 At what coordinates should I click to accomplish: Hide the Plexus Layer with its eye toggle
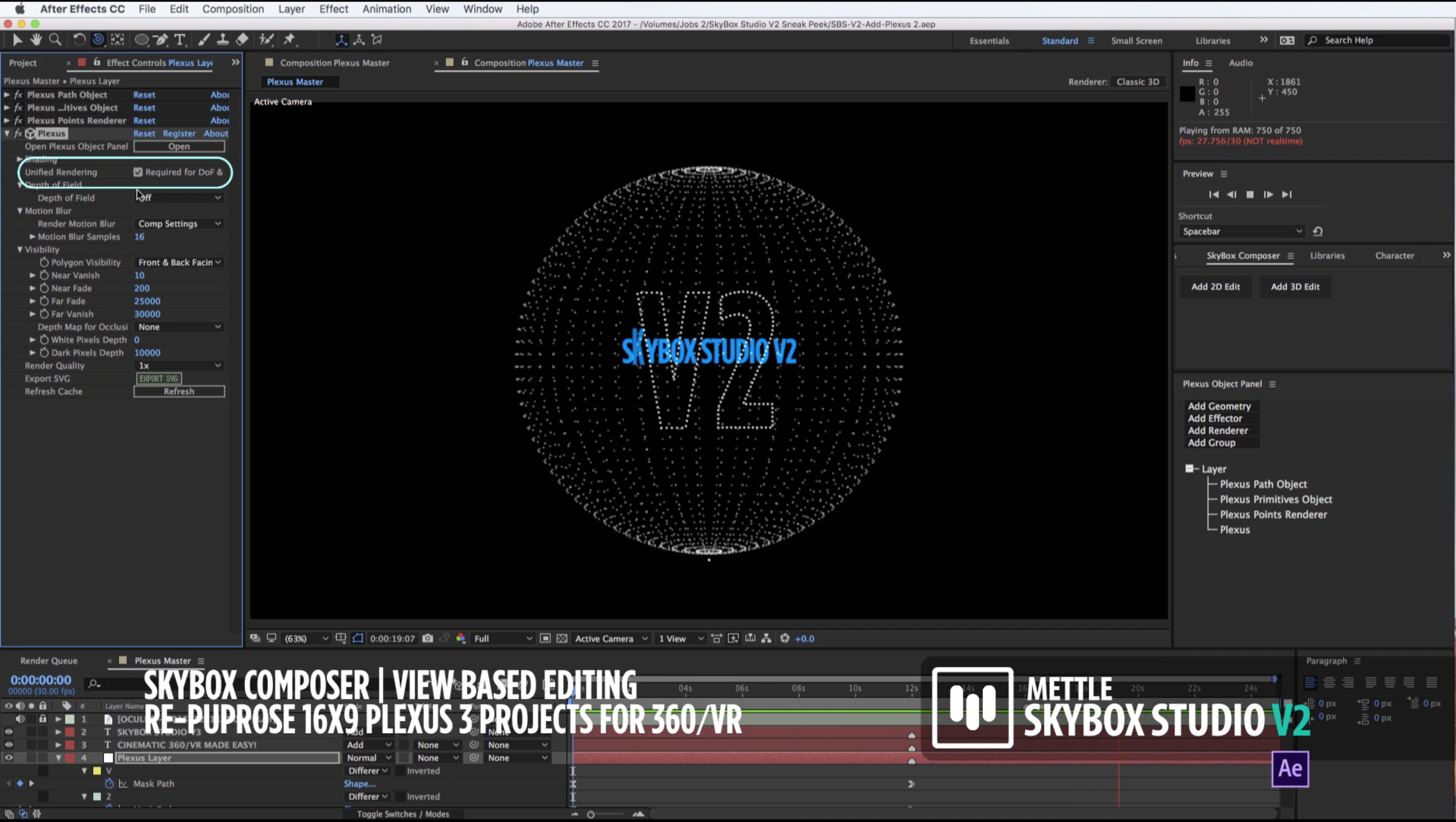[x=9, y=758]
